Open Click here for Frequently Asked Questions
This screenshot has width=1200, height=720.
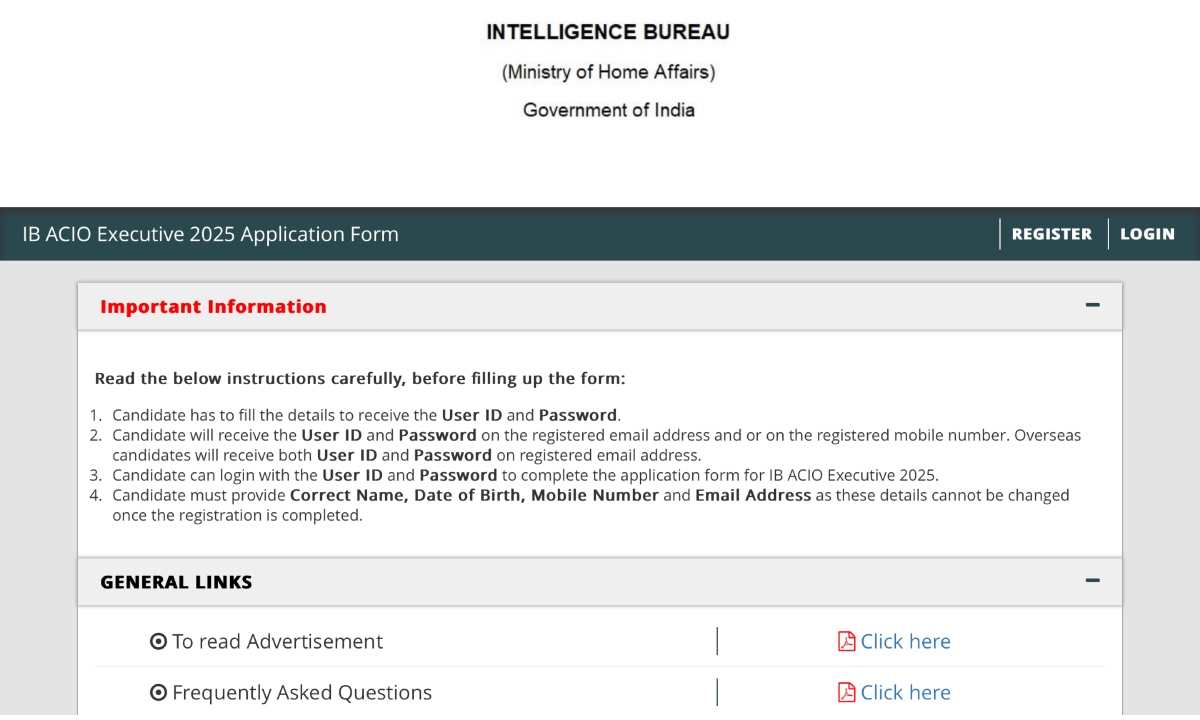906,692
